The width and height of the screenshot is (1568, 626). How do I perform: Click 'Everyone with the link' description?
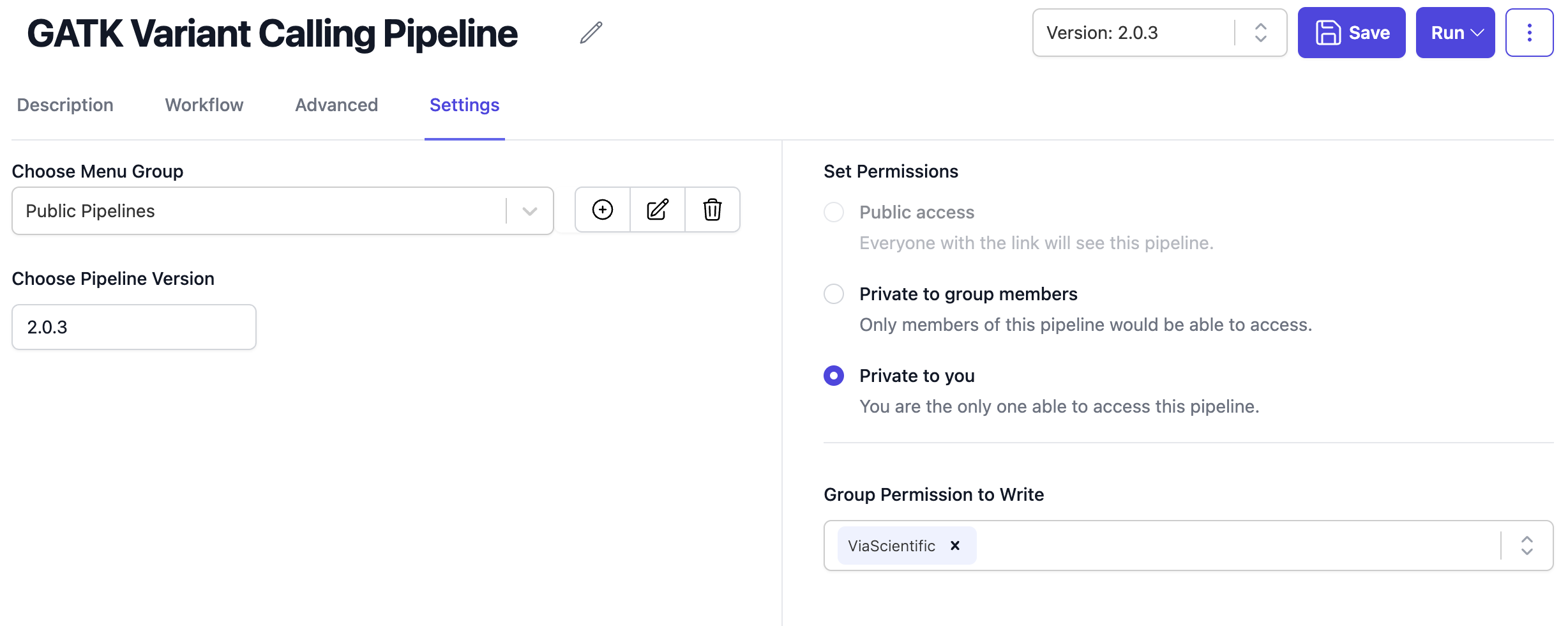click(1036, 243)
